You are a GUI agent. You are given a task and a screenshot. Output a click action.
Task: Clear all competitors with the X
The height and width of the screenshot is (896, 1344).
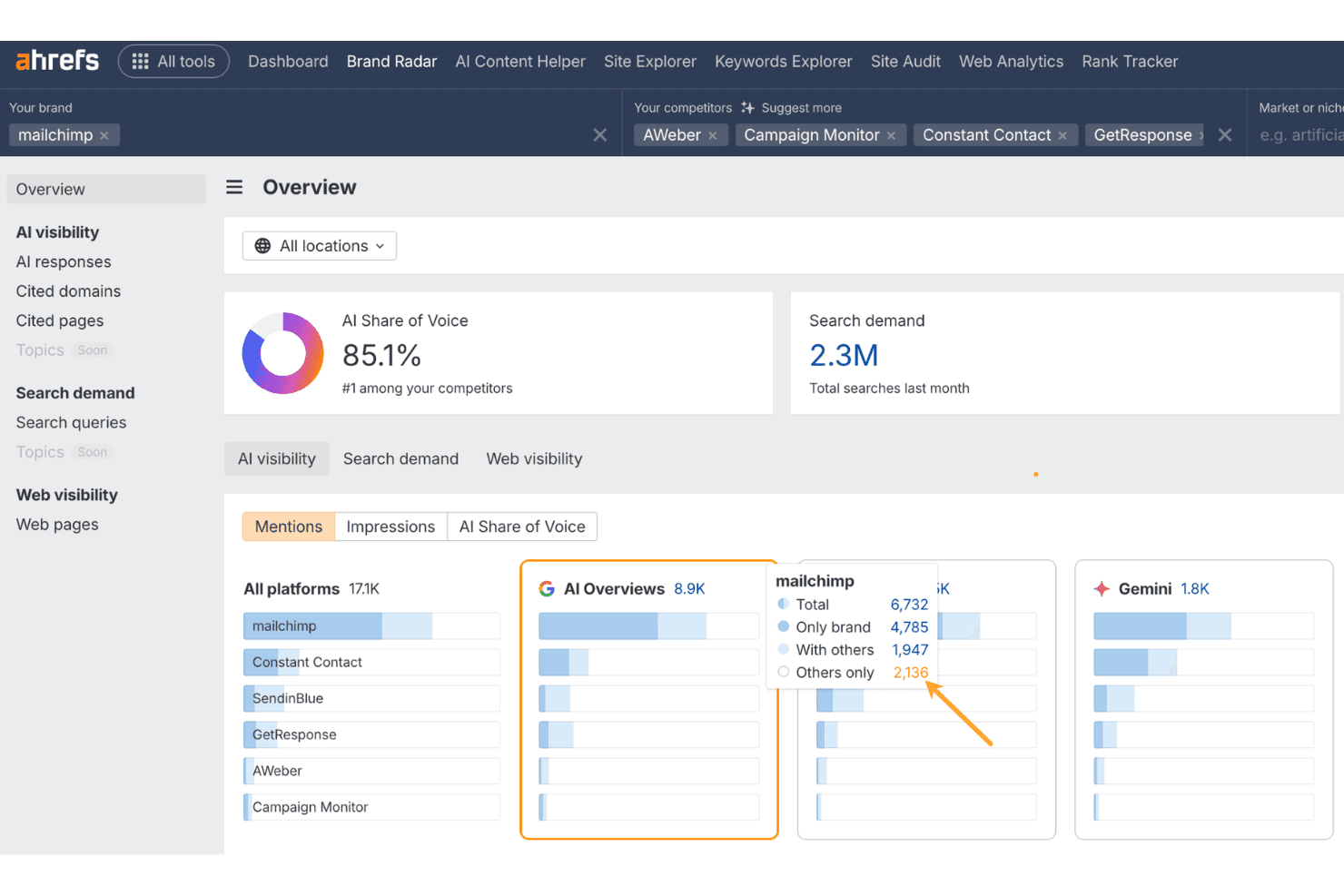[x=1225, y=135]
